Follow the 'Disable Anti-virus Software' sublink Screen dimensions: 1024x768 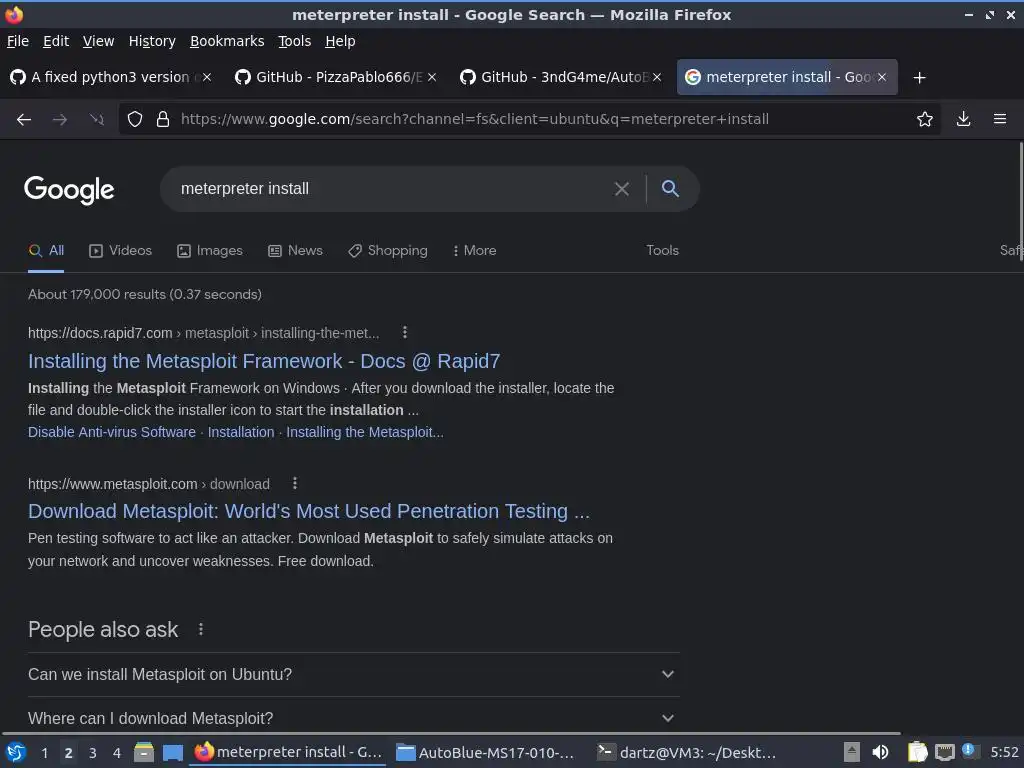pos(112,432)
